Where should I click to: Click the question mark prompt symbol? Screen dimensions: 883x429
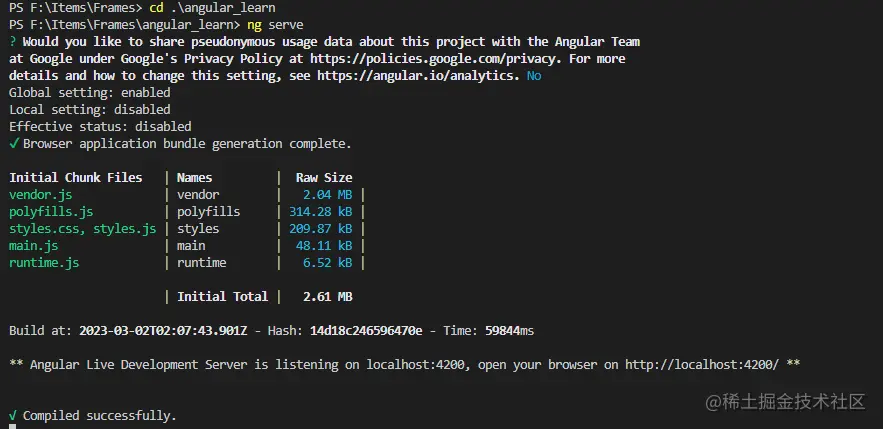coord(12,41)
